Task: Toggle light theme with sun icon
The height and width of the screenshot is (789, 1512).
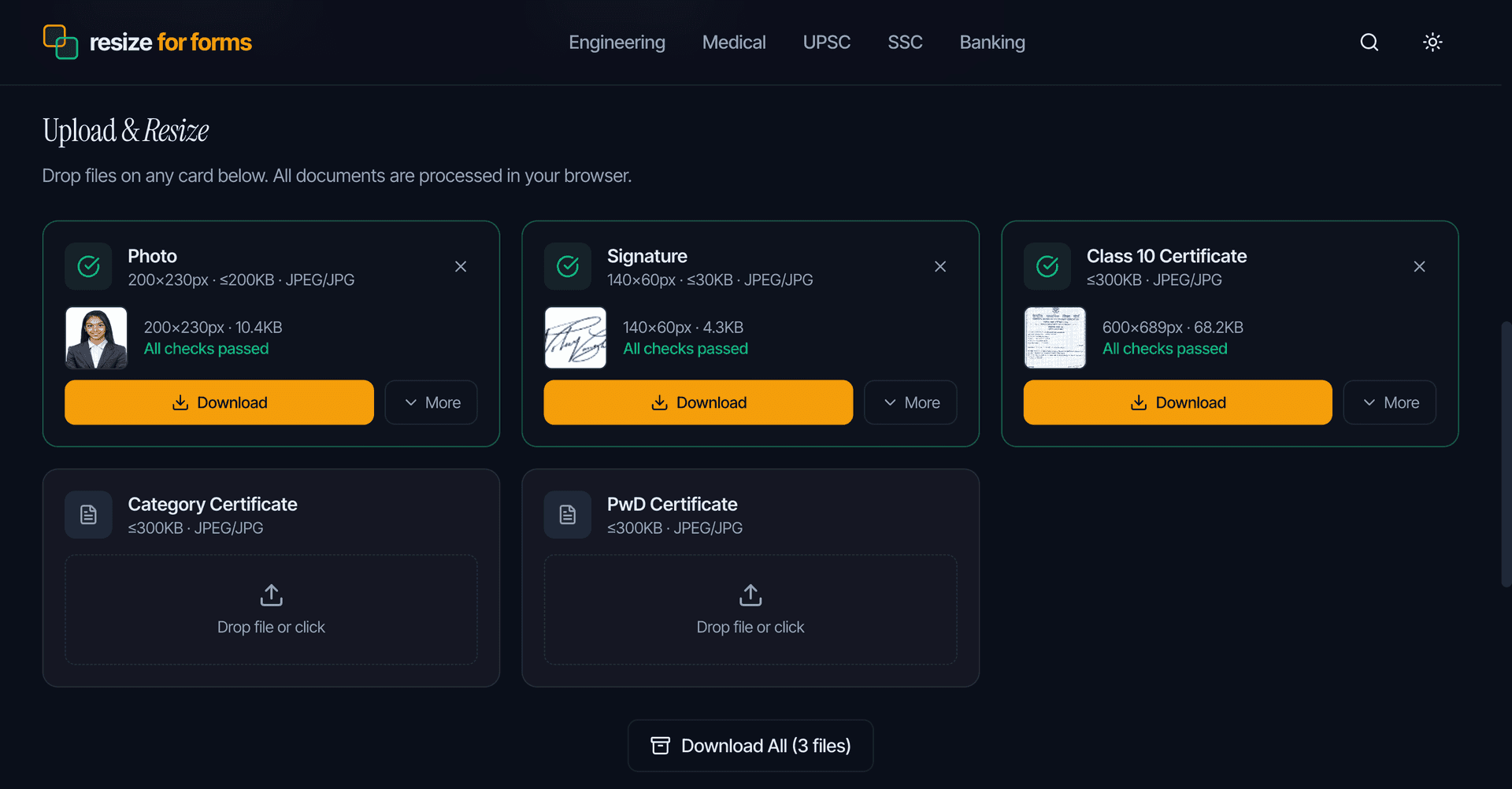Action: (1432, 43)
